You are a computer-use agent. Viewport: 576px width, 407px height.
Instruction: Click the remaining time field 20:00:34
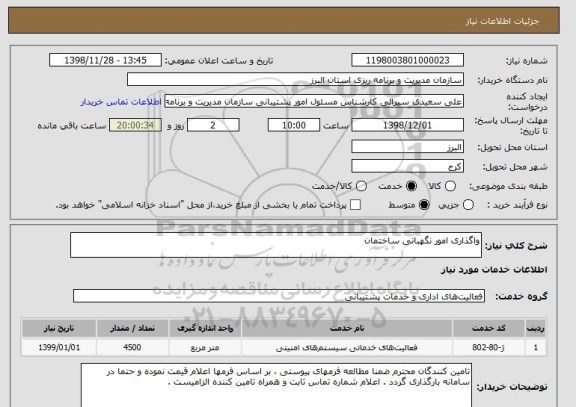135,125
